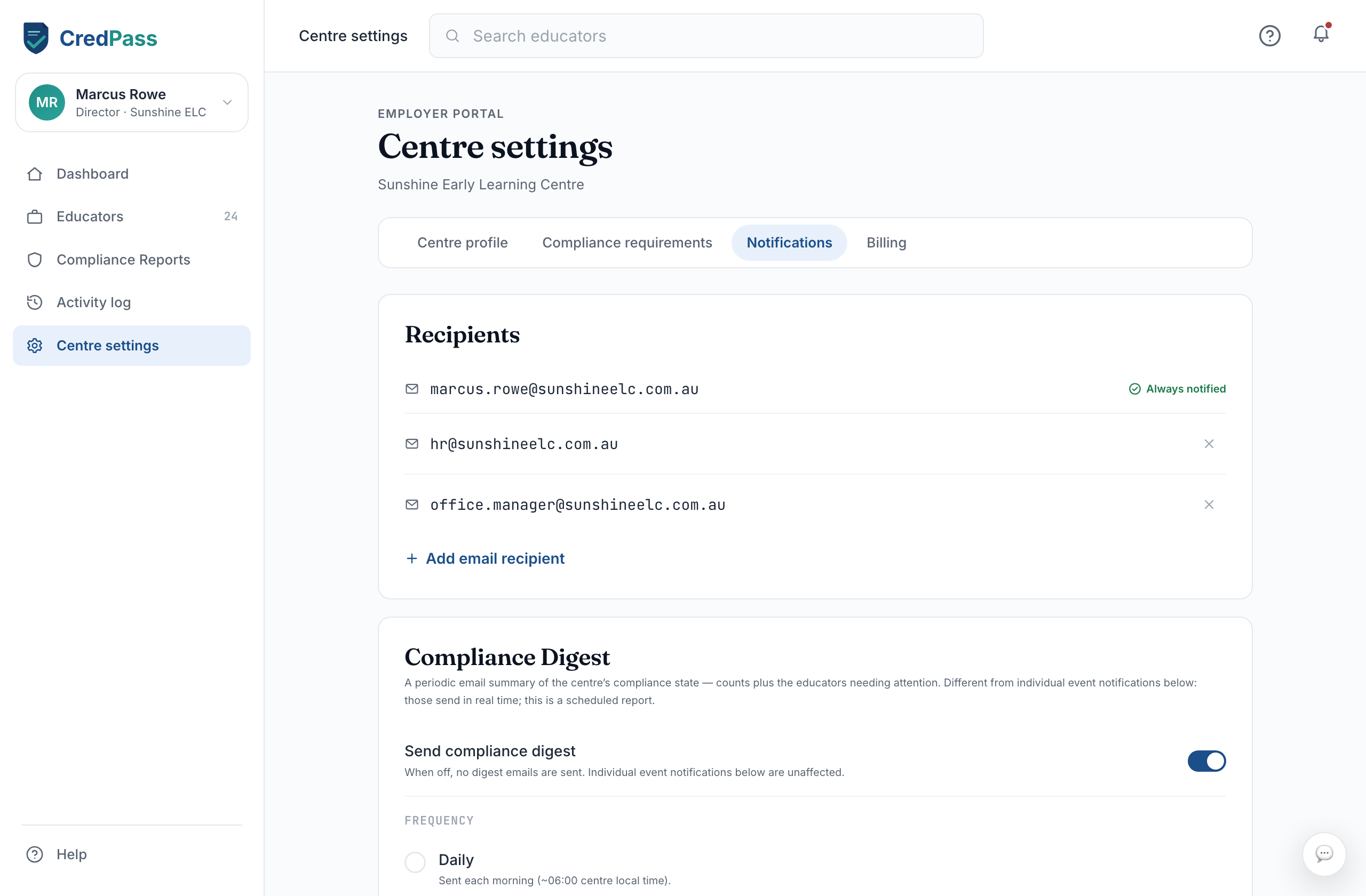Image resolution: width=1366 pixels, height=896 pixels.
Task: Expand the Marcus Rowe account chevron
Action: (x=227, y=102)
